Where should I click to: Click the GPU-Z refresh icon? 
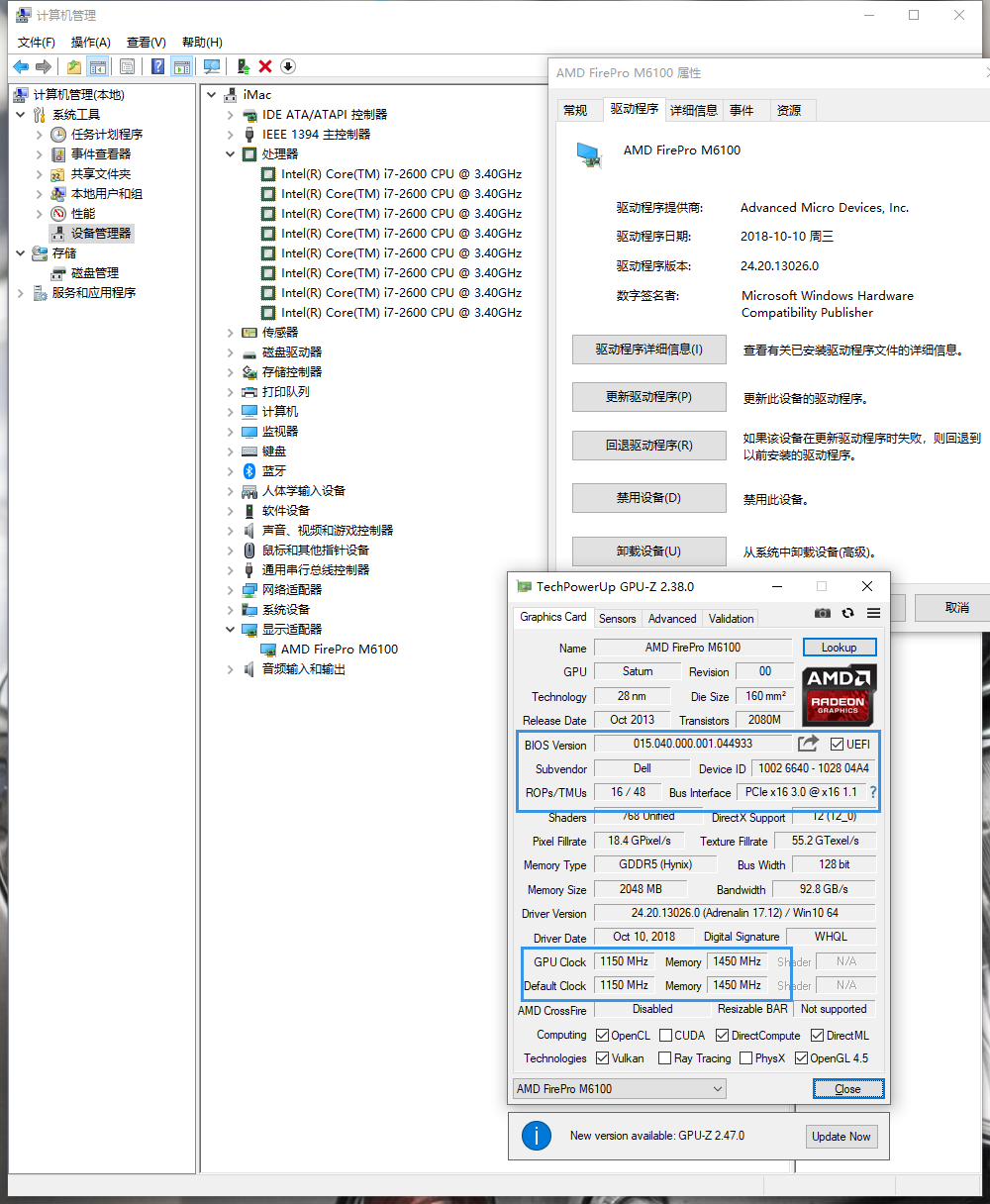847,613
